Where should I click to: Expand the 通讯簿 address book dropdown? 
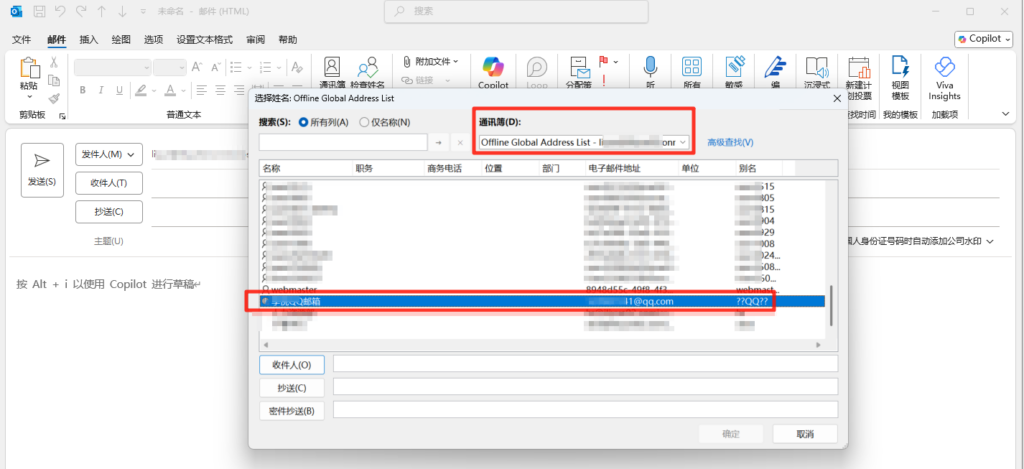[683, 142]
